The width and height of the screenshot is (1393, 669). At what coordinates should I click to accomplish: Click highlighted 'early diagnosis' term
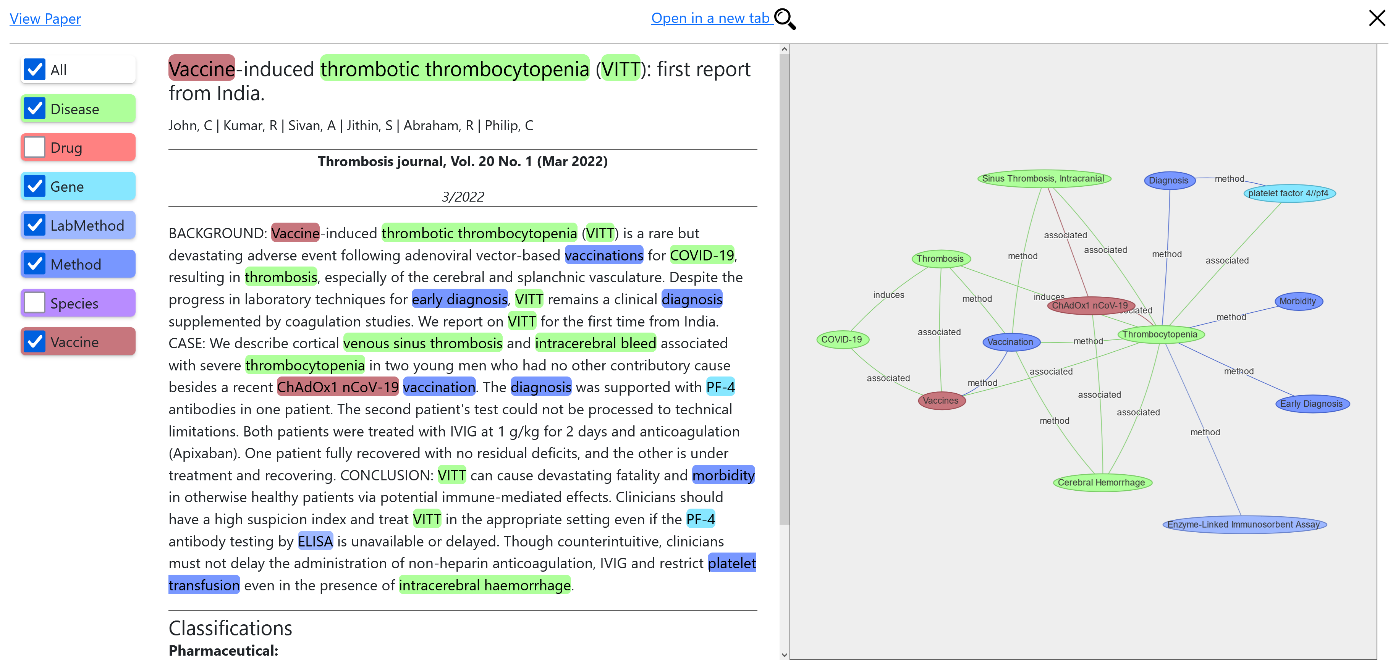click(460, 299)
